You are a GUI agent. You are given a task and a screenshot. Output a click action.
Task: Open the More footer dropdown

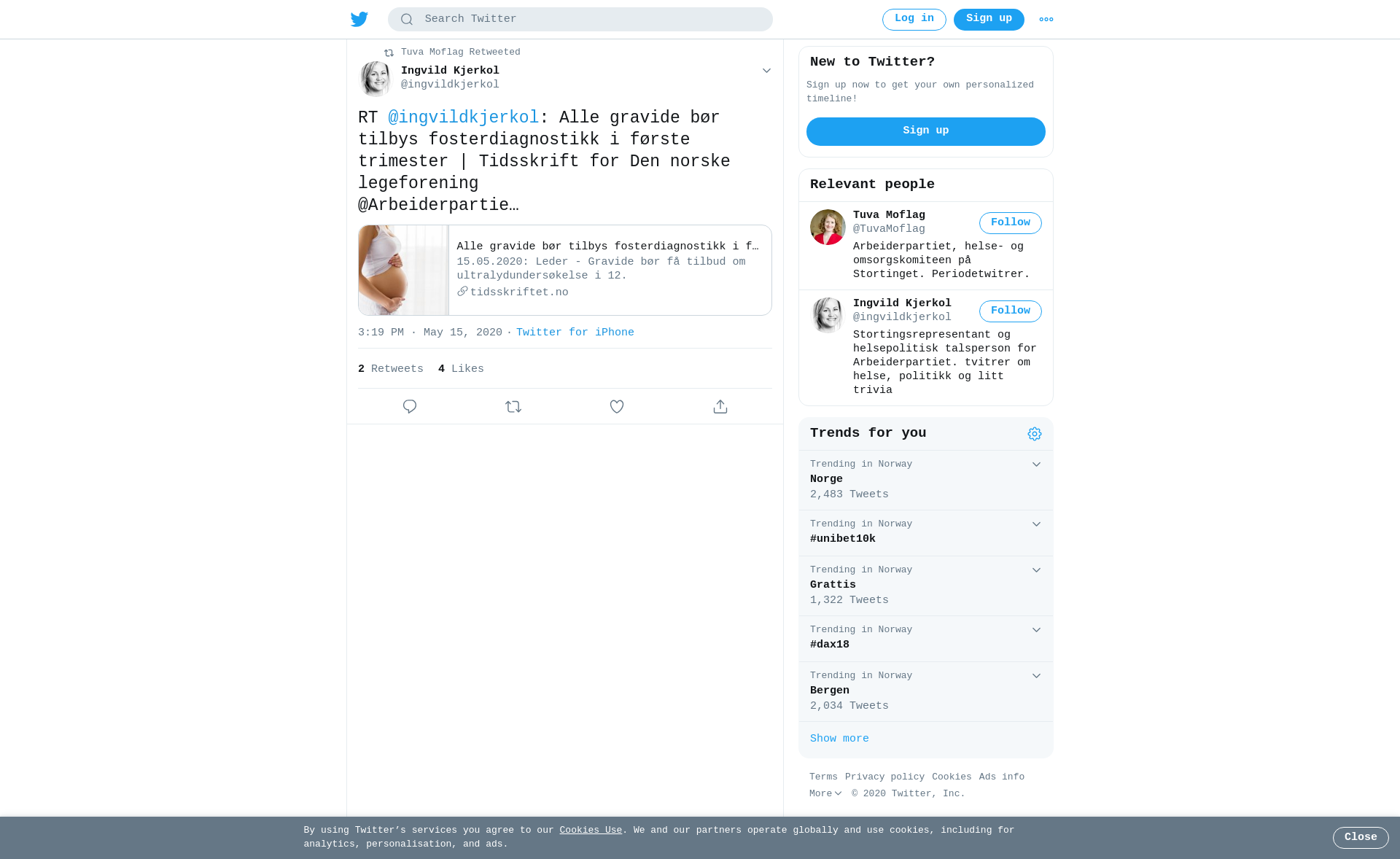[825, 793]
